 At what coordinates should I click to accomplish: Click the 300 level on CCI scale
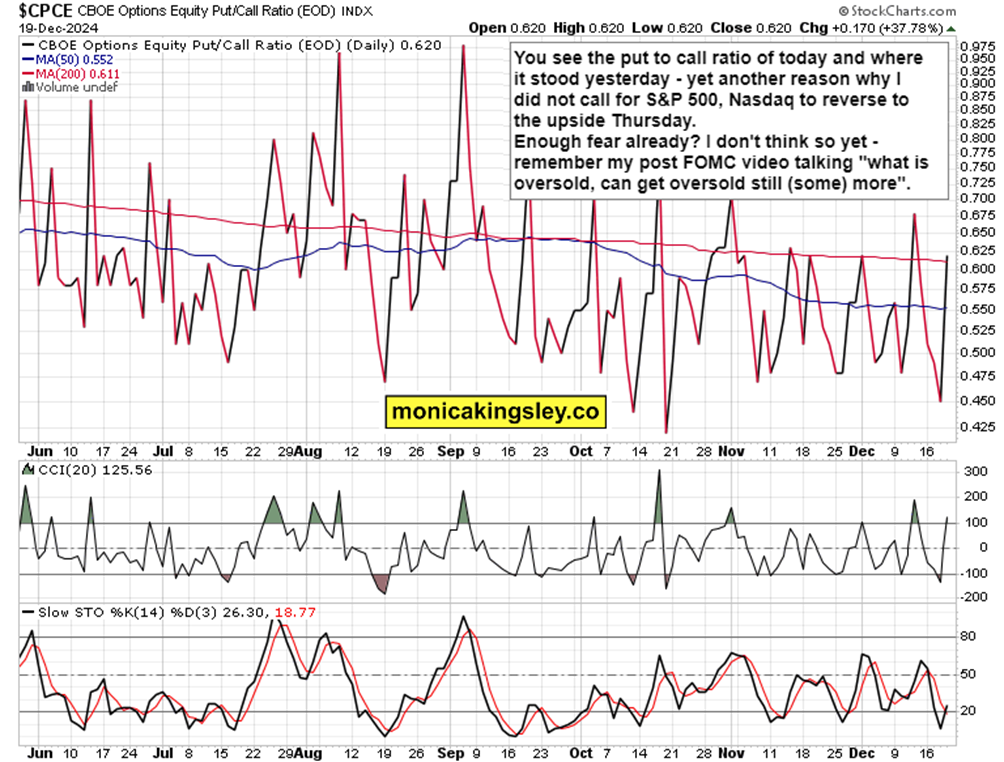click(975, 472)
